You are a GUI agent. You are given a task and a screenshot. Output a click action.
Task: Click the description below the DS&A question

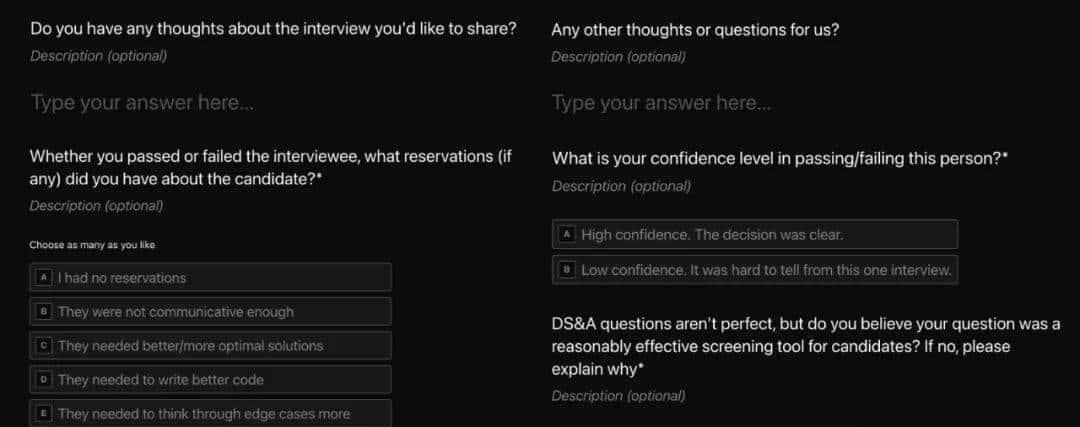(x=618, y=396)
